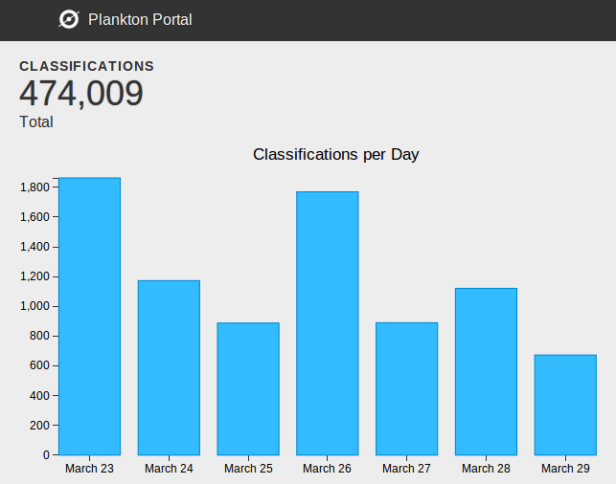Select the March 23 bar in chart
This screenshot has height=484, width=616.
click(89, 316)
